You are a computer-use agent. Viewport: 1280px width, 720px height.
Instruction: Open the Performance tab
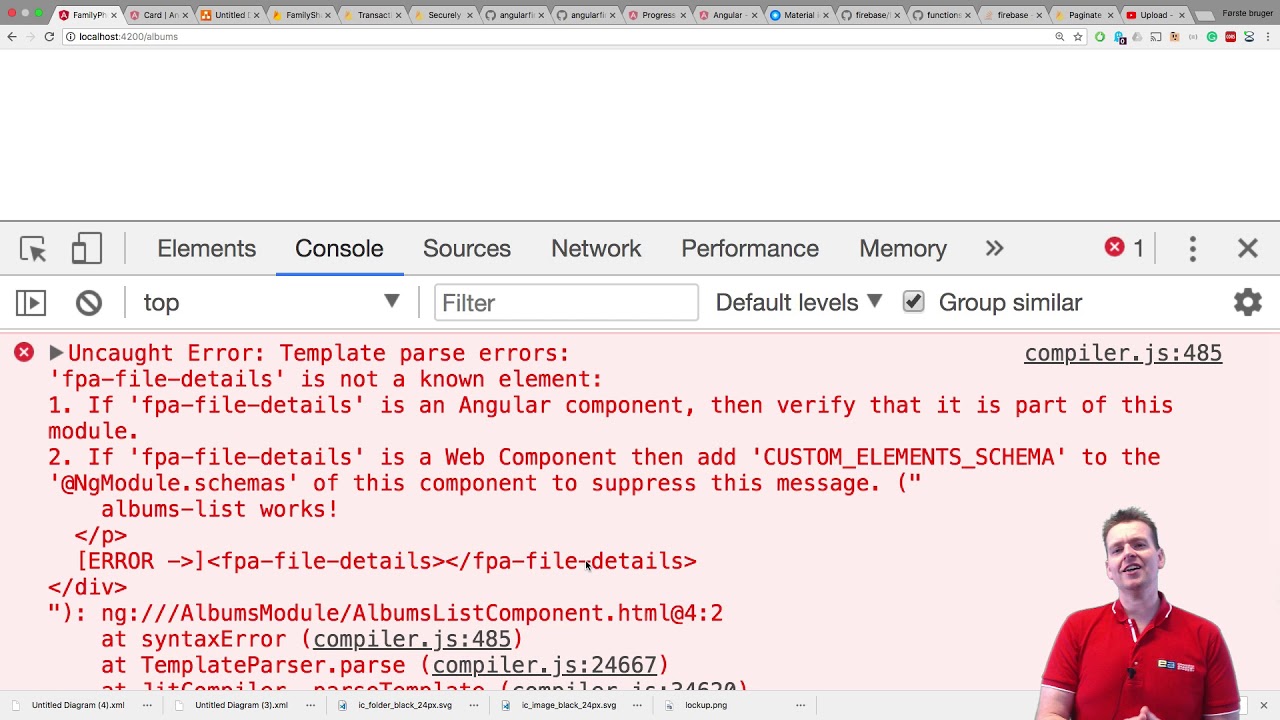tap(750, 249)
